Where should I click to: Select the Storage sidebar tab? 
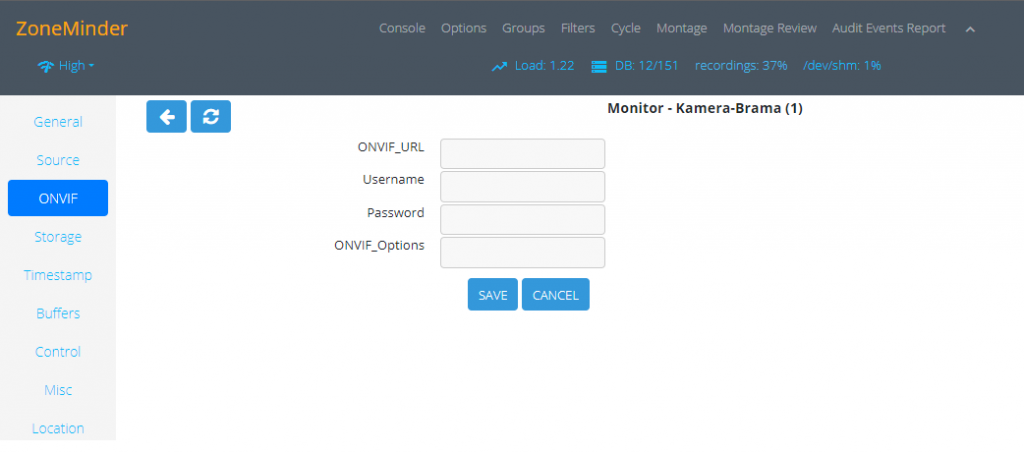pos(58,237)
